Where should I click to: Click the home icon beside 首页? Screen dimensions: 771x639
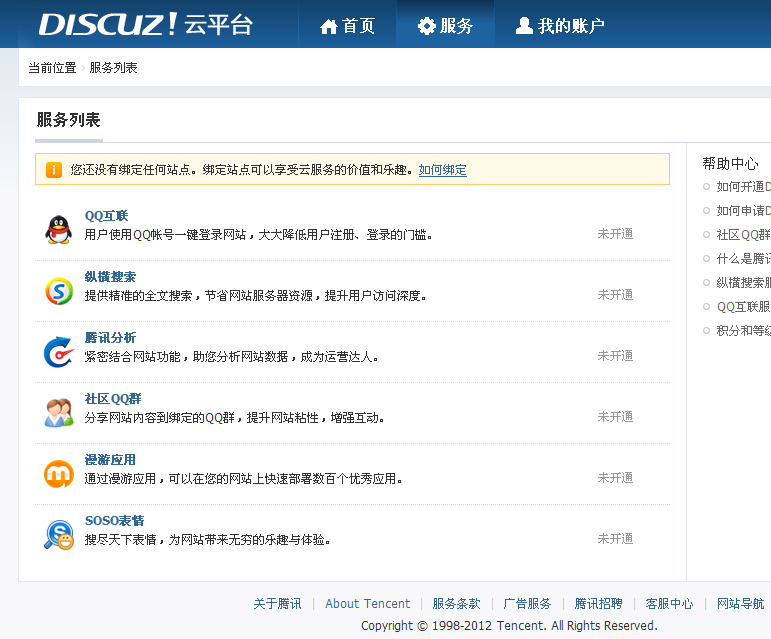[x=328, y=26]
